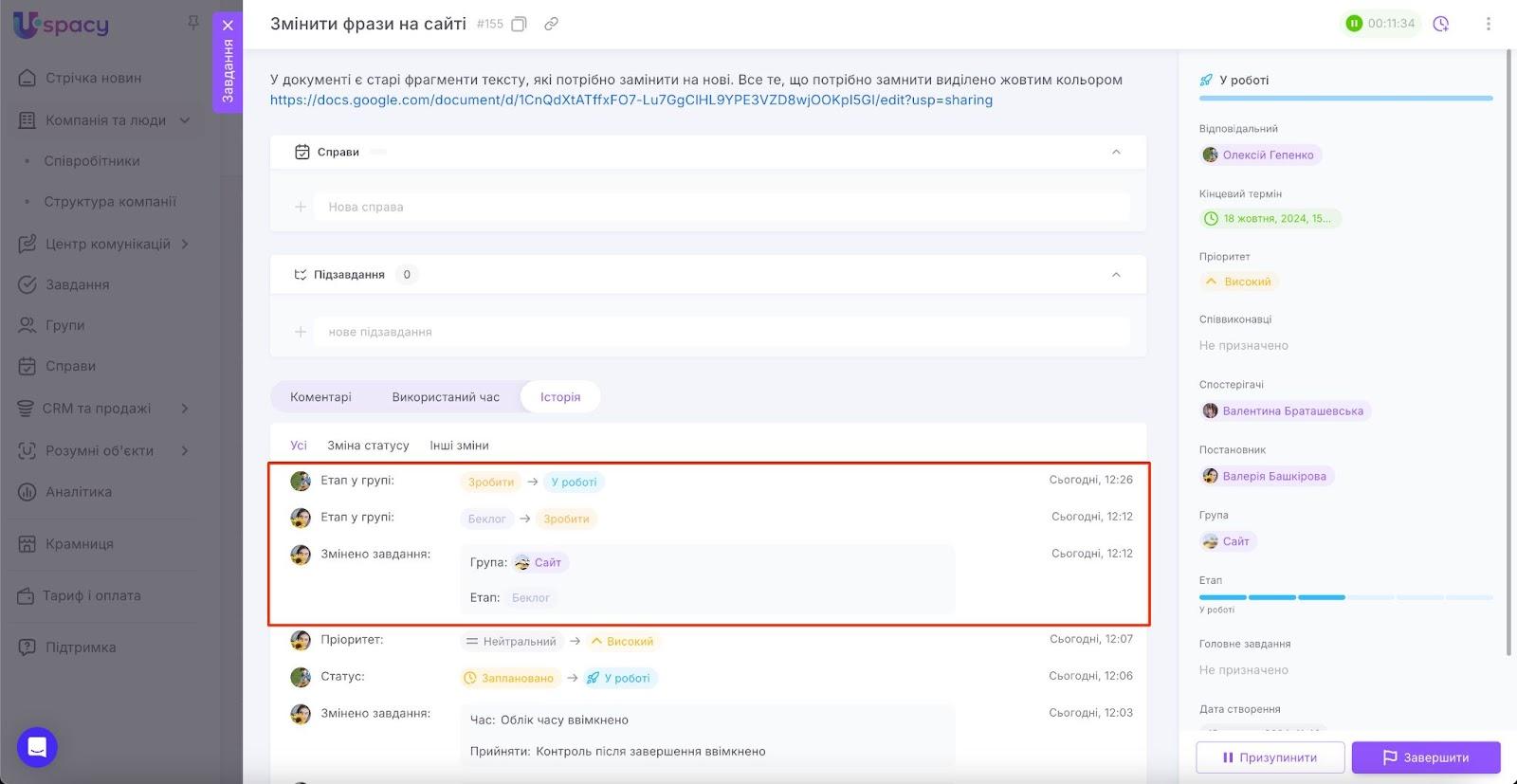This screenshot has height=784, width=1517.
Task: Expand Компанія та люди menu
Action: pos(185,120)
